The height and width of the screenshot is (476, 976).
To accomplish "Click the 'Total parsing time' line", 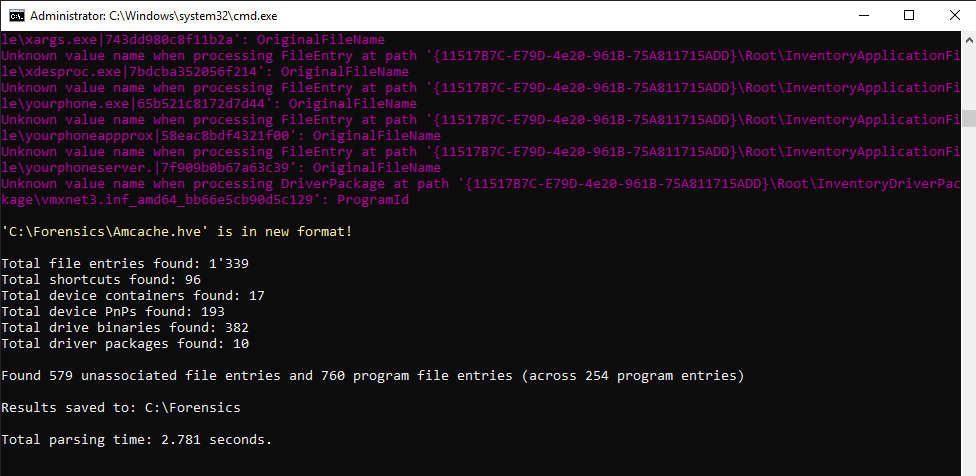I will pyautogui.click(x=137, y=440).
